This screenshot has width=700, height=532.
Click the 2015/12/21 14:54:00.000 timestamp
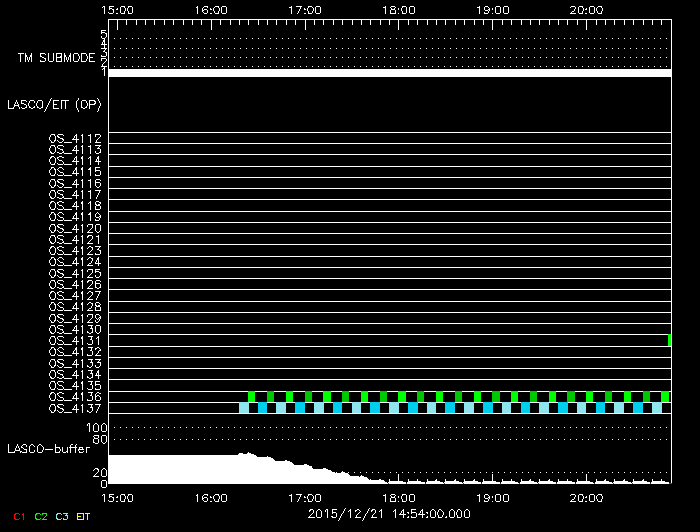(x=389, y=514)
